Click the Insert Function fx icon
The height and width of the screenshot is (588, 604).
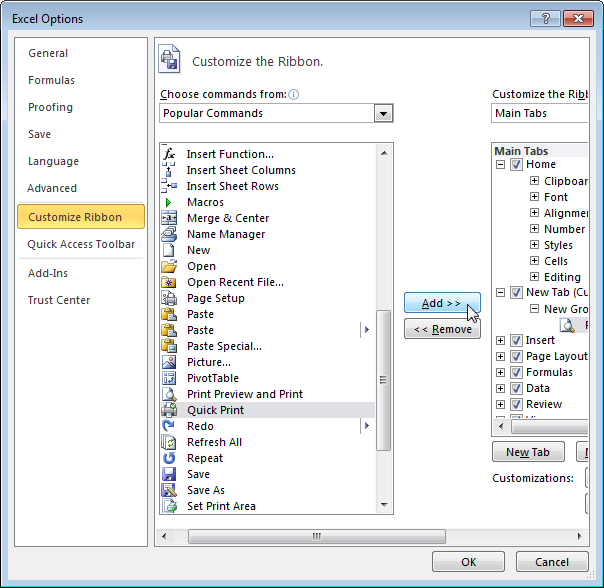point(169,154)
